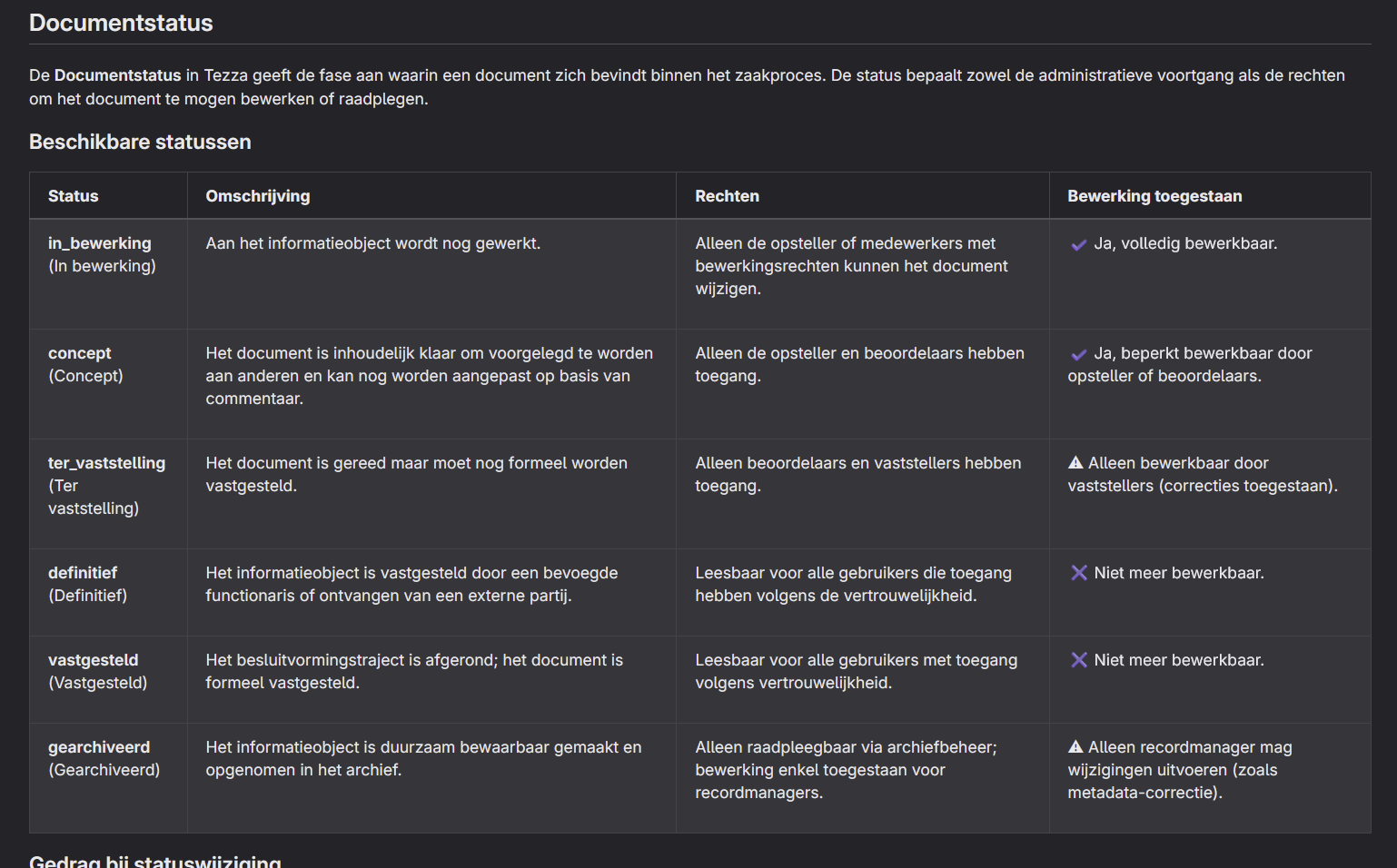This screenshot has width=1397, height=868.
Task: Select the Beschikbare statussen section heading
Action: point(140,142)
